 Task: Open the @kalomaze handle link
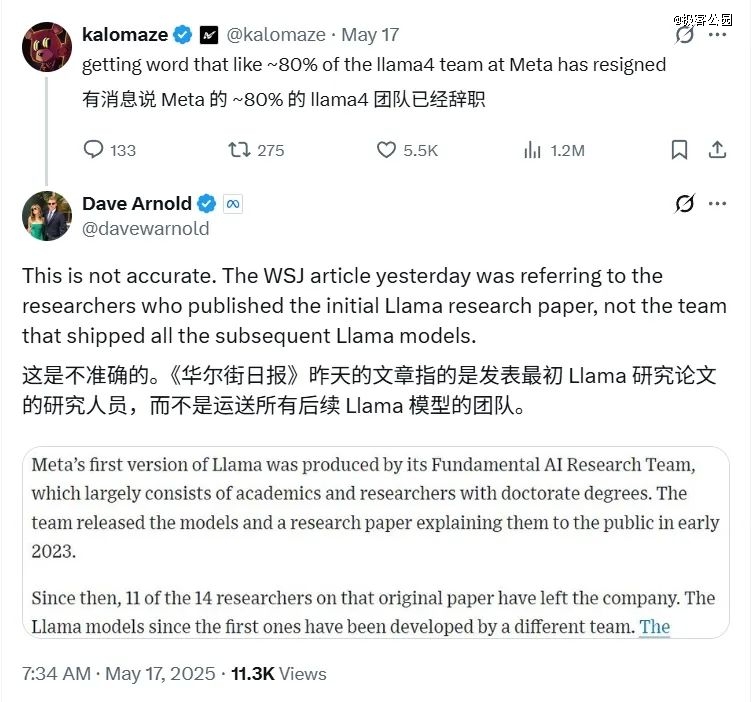pos(276,35)
